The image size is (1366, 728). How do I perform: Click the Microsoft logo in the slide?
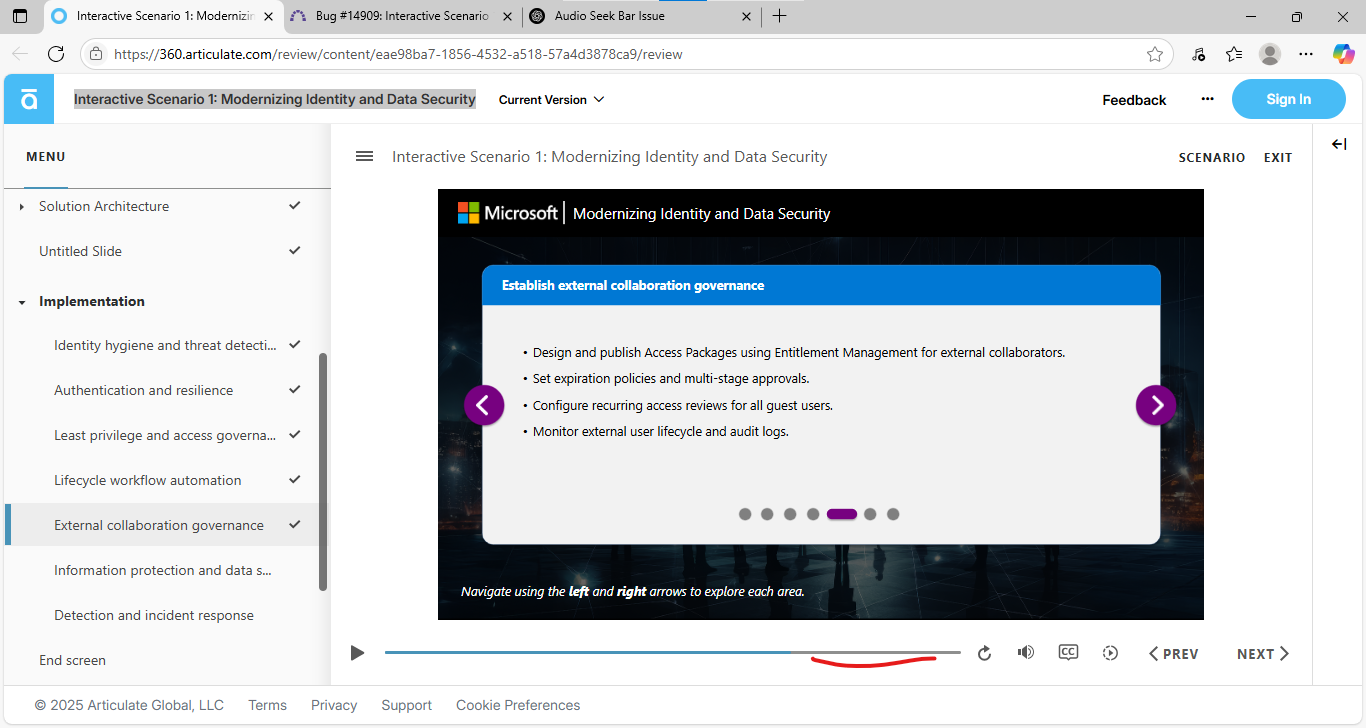(508, 213)
